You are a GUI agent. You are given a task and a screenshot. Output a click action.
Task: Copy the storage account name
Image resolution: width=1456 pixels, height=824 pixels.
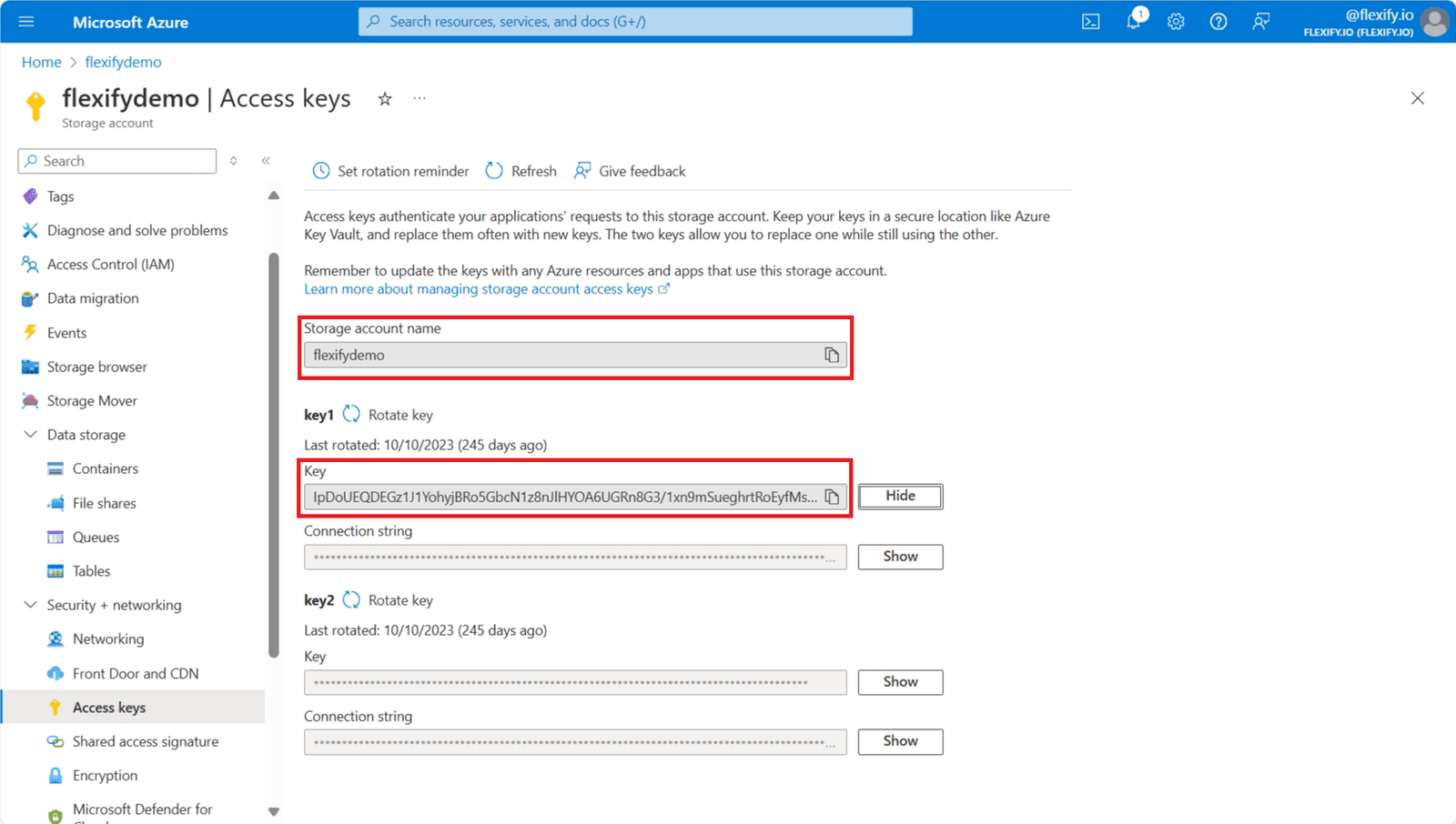click(x=831, y=355)
